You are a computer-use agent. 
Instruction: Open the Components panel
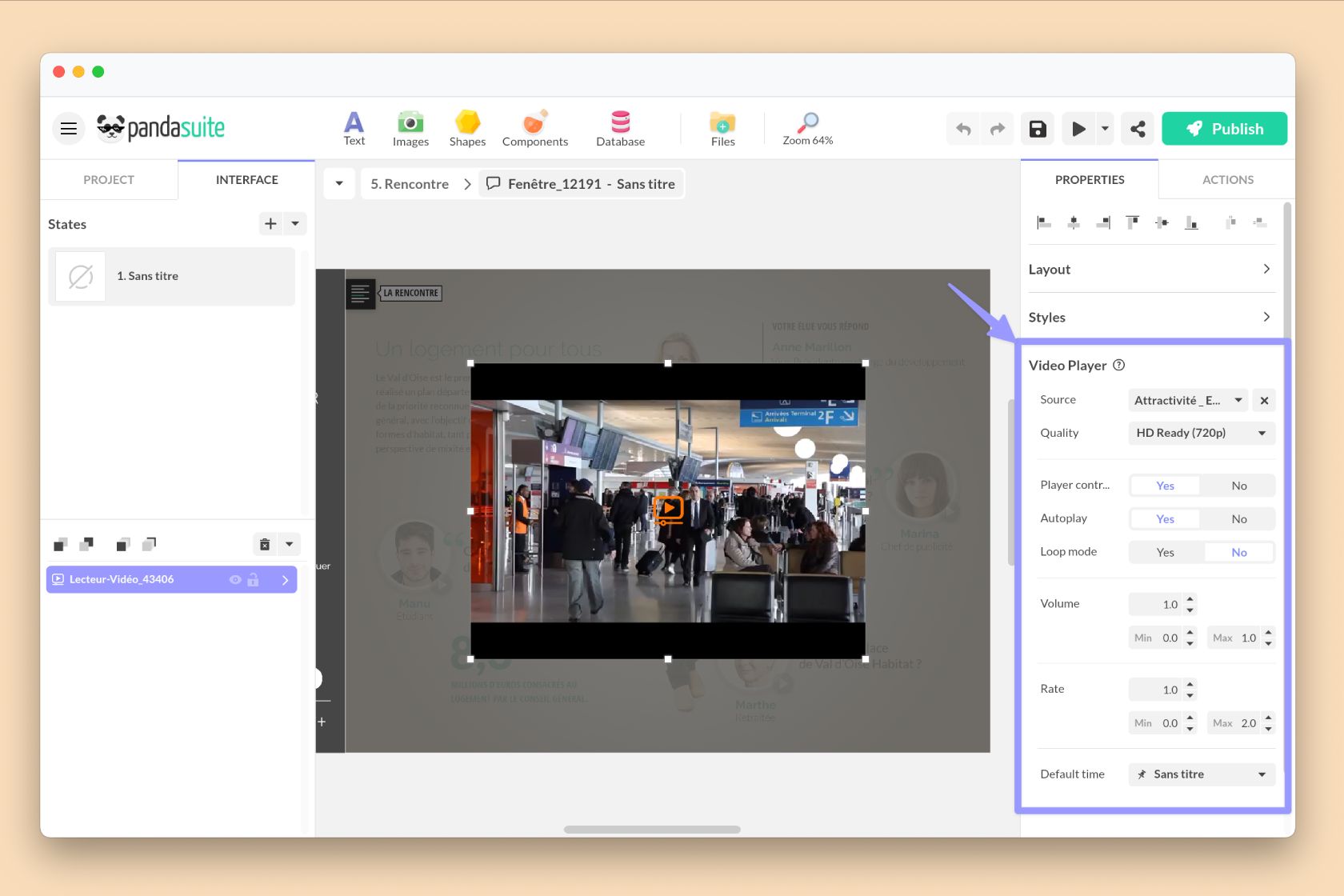(534, 128)
